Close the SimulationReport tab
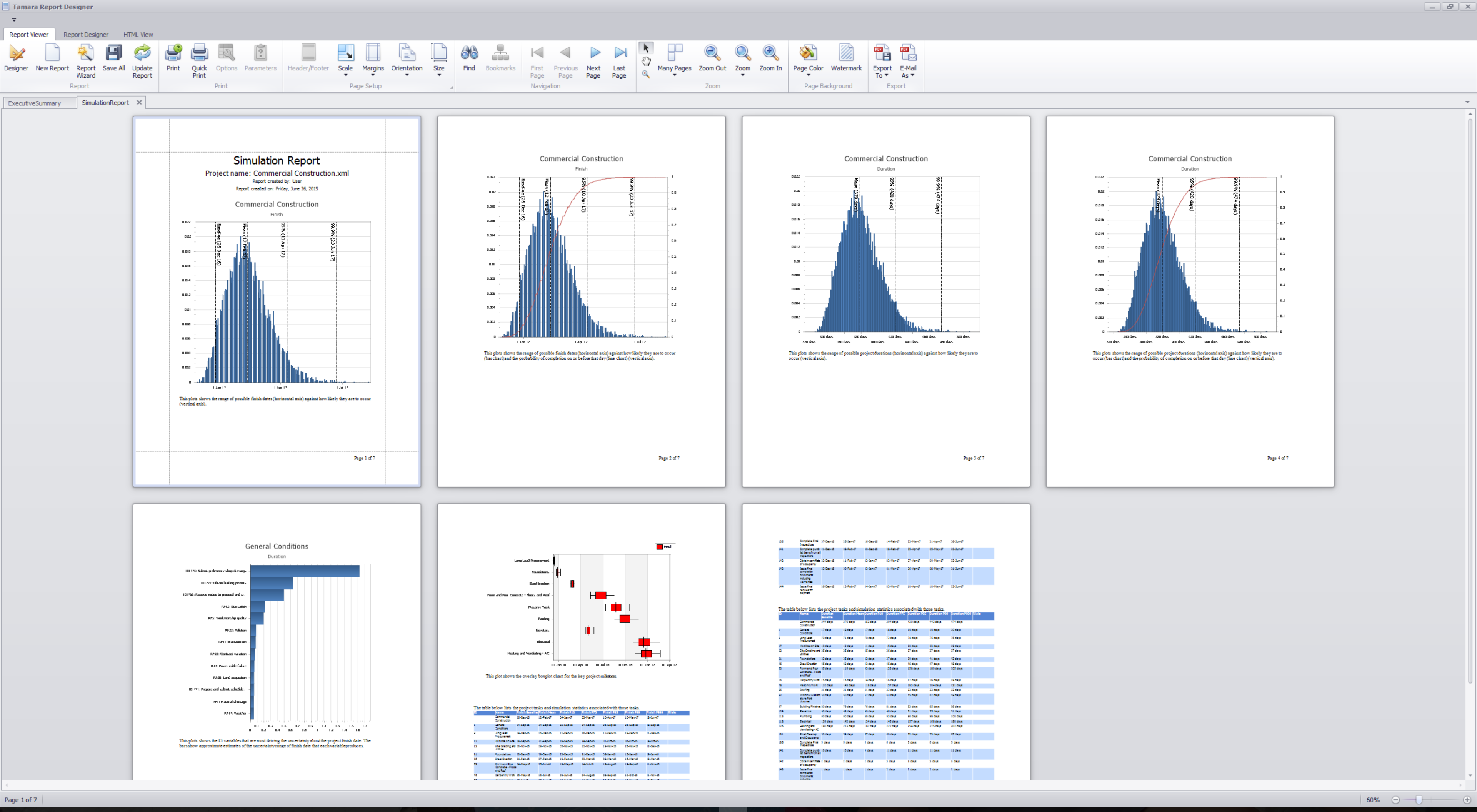Viewport: 1477px width, 812px height. pyautogui.click(x=139, y=103)
